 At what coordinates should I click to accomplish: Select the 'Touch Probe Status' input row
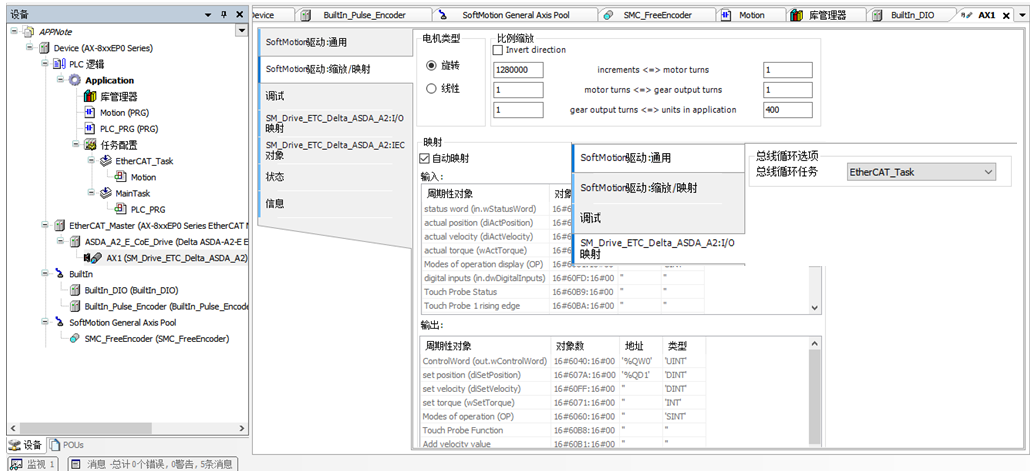[x=562, y=292]
